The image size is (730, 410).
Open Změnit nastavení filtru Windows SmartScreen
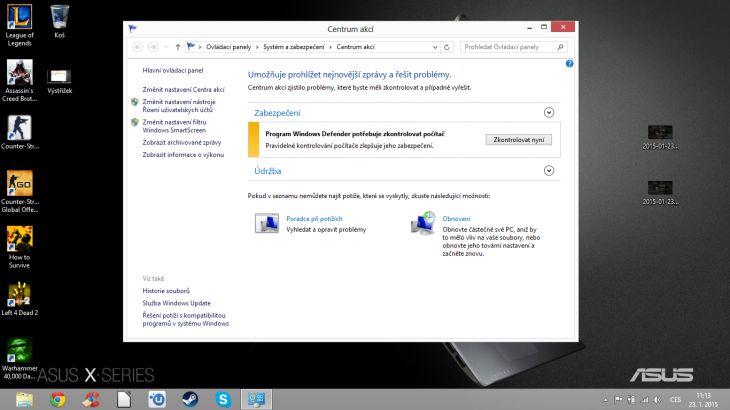pos(175,126)
